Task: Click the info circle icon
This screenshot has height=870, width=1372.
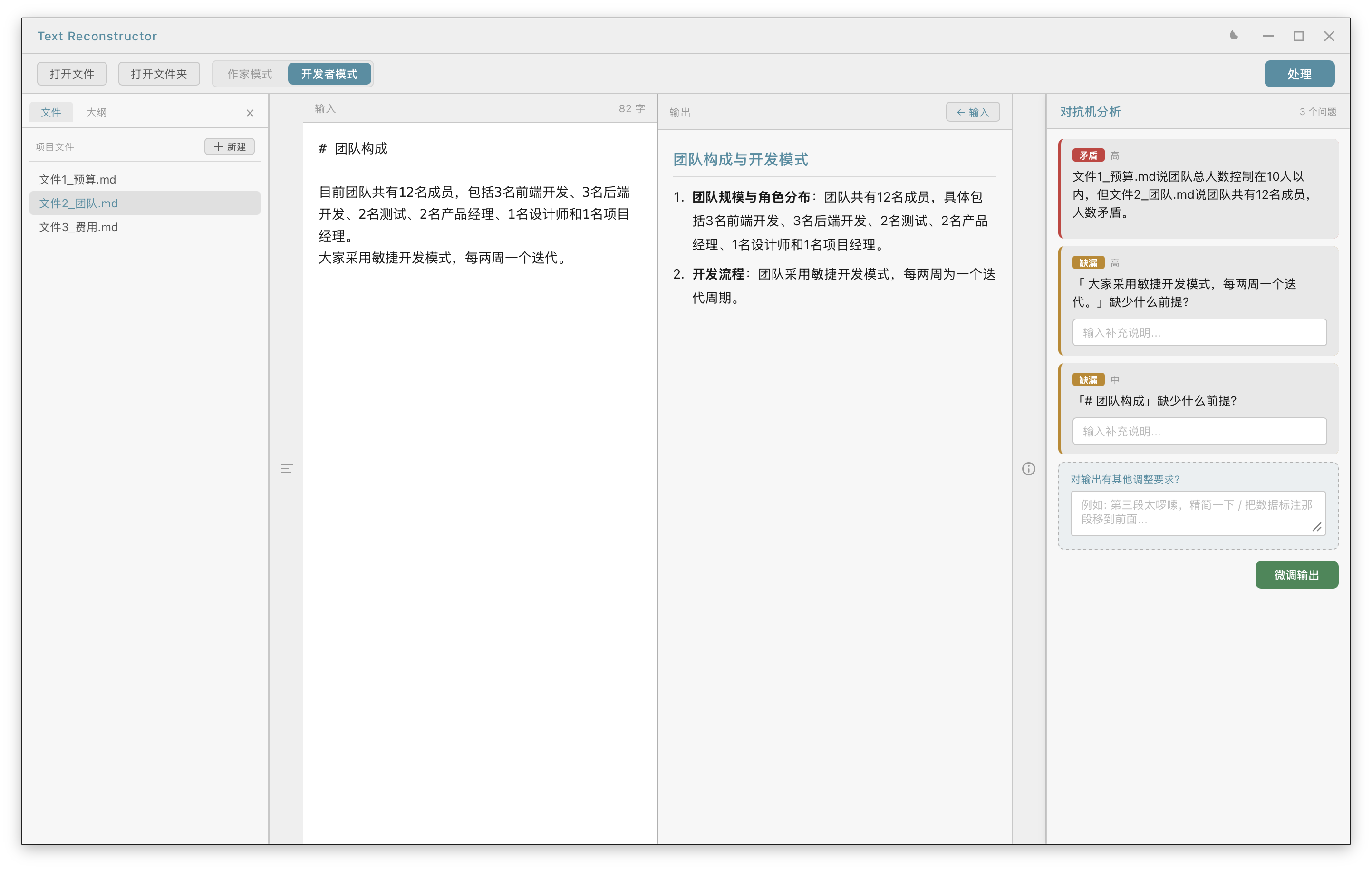Action: (1028, 468)
